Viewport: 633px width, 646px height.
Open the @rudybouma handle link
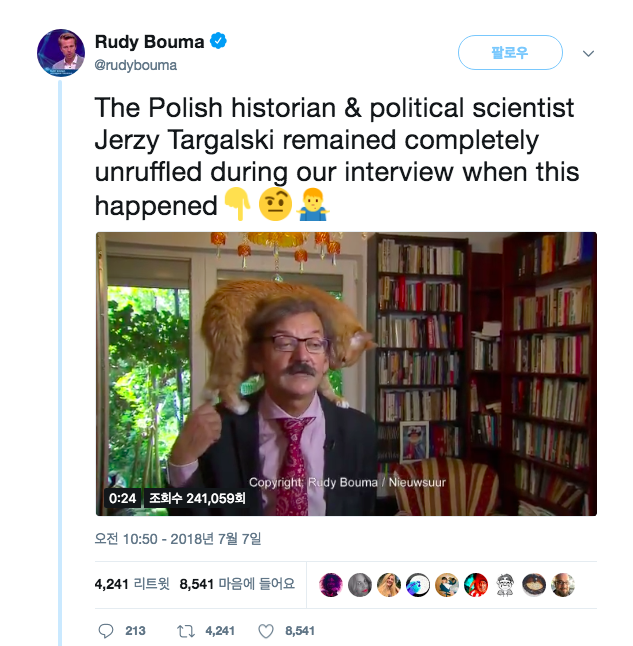click(136, 65)
